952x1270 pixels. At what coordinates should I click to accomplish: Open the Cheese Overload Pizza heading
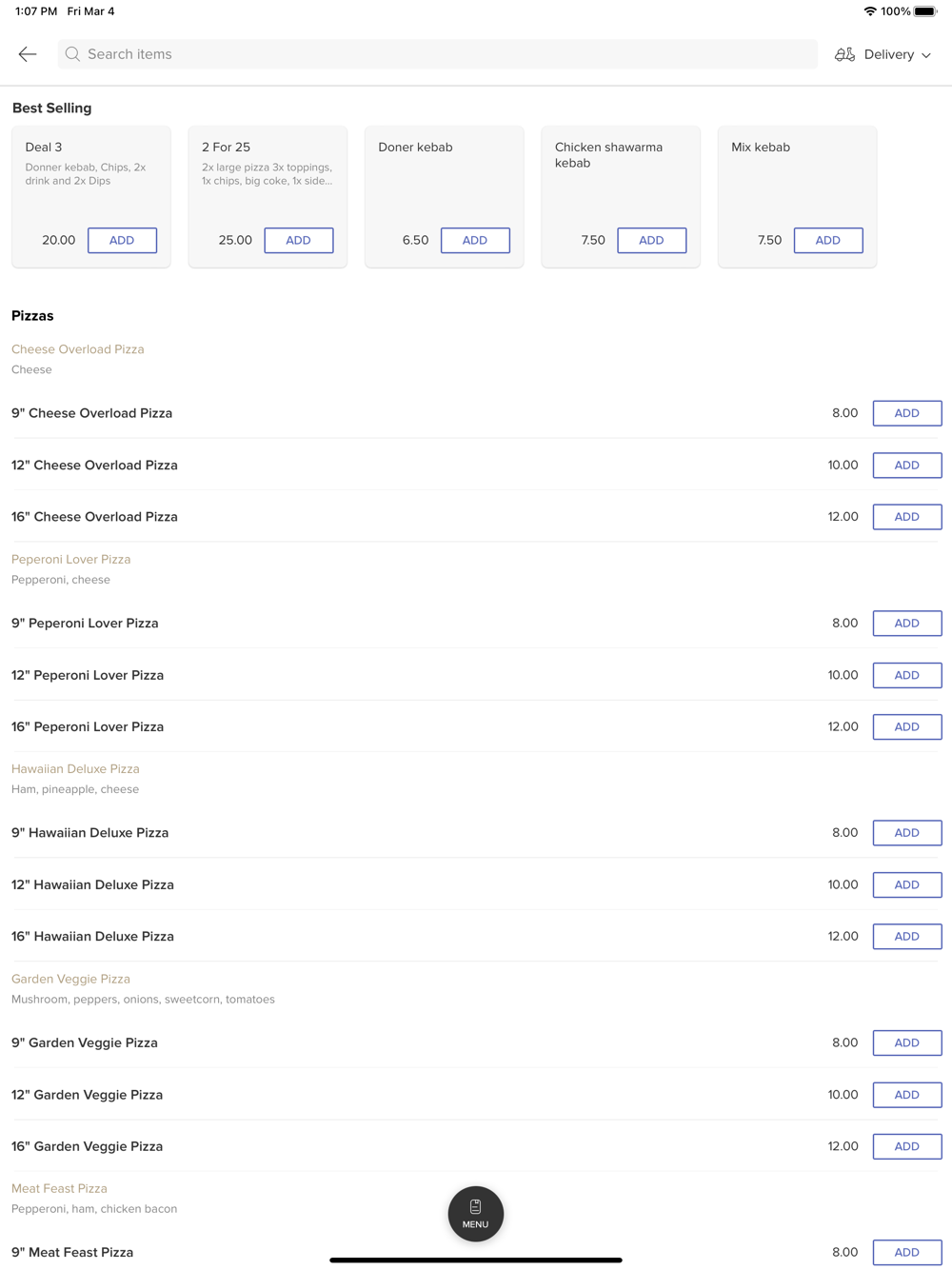tap(78, 349)
